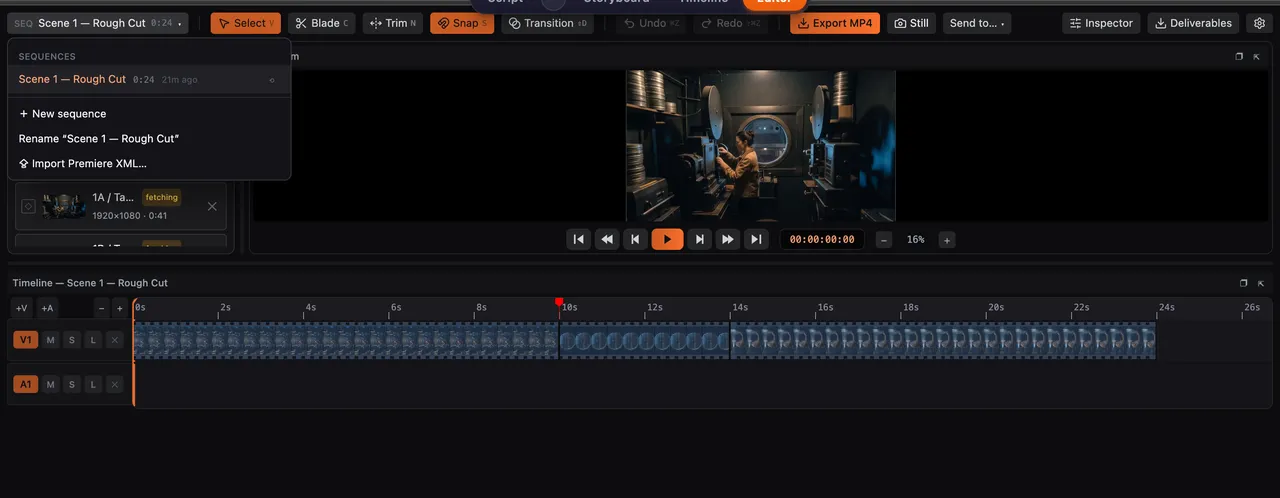Select the Blade tool with scissors icon
Image resolution: width=1280 pixels, height=498 pixels.
322,23
